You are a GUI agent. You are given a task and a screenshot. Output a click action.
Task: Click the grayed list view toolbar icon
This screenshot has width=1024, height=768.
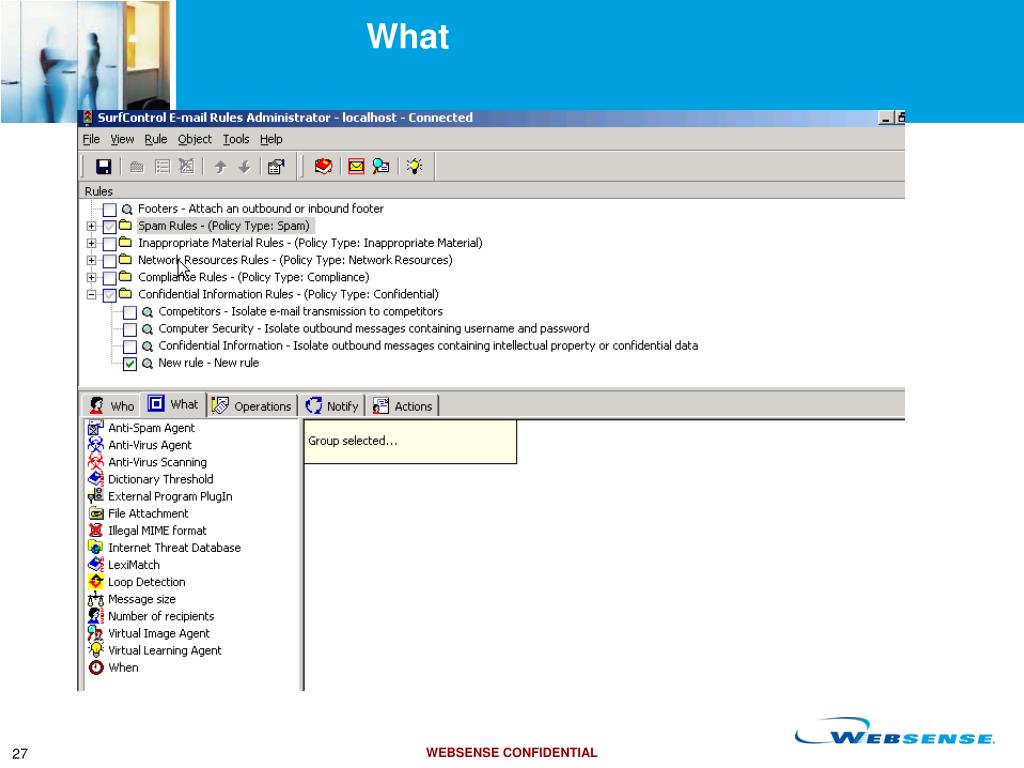(x=162, y=167)
